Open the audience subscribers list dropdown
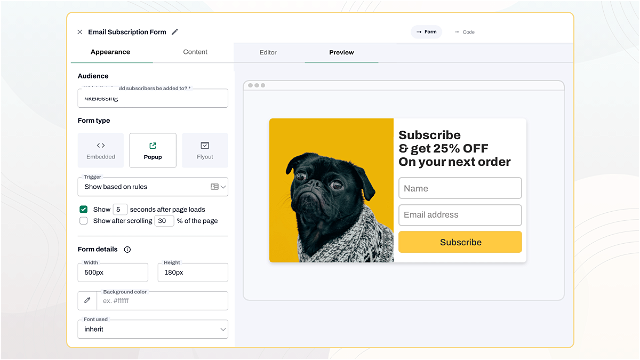 (x=153, y=98)
